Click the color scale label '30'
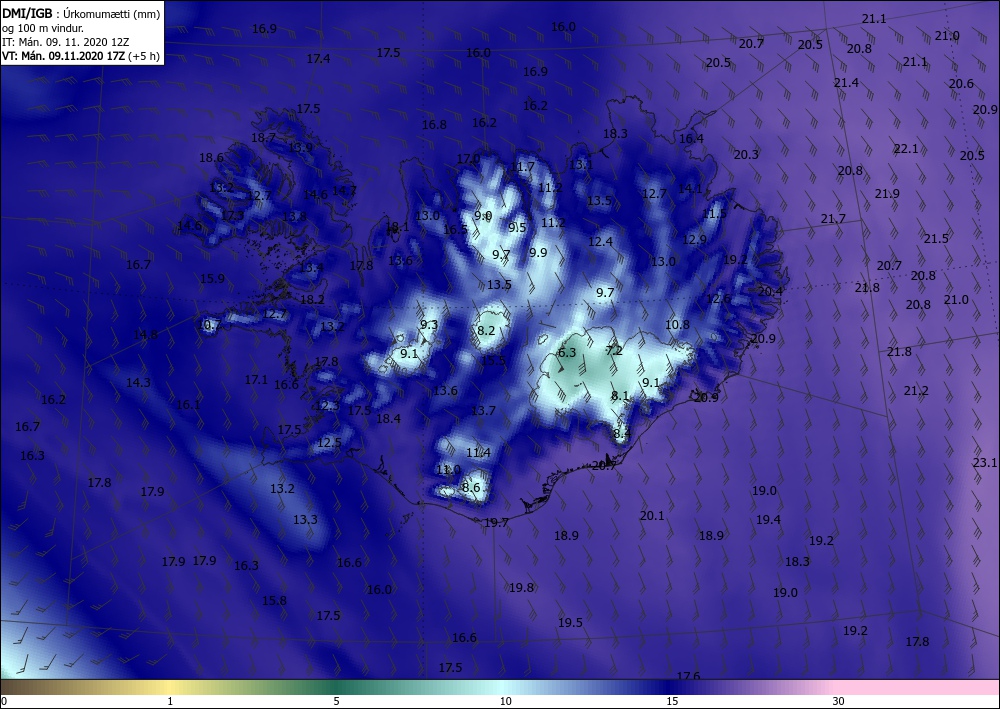The image size is (1000, 709). point(838,701)
